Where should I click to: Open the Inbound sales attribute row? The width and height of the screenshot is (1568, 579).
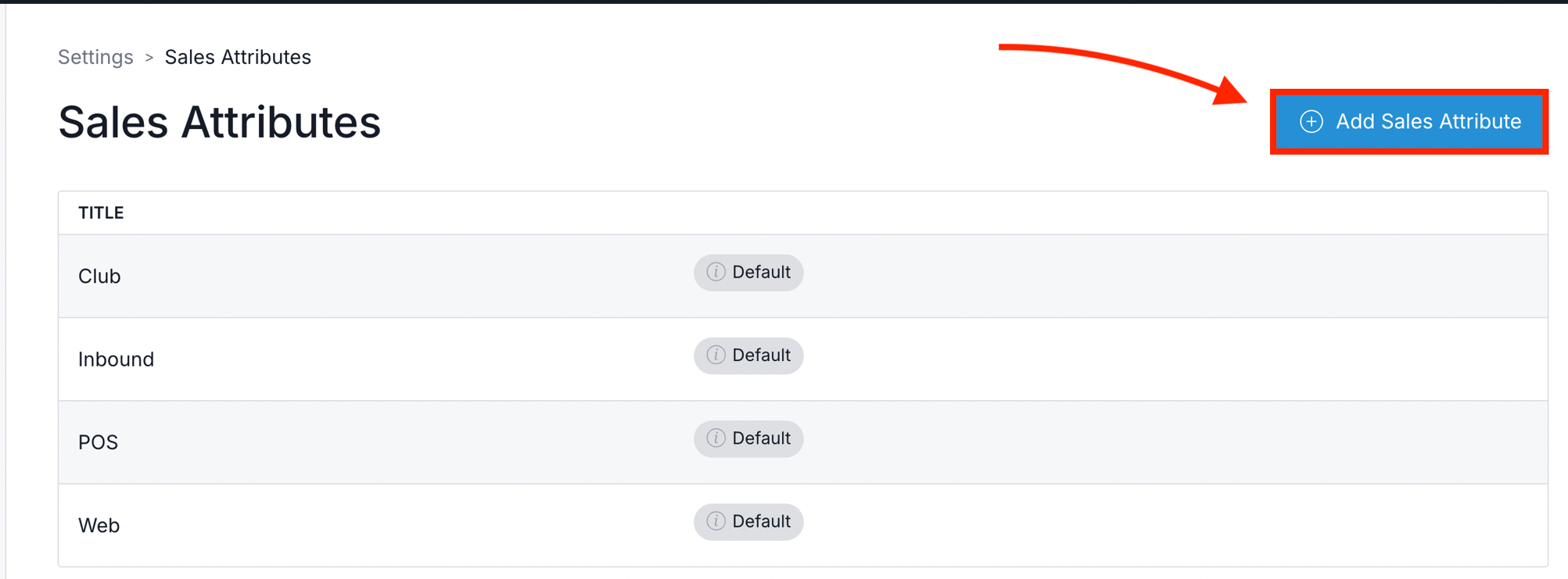pos(803,359)
